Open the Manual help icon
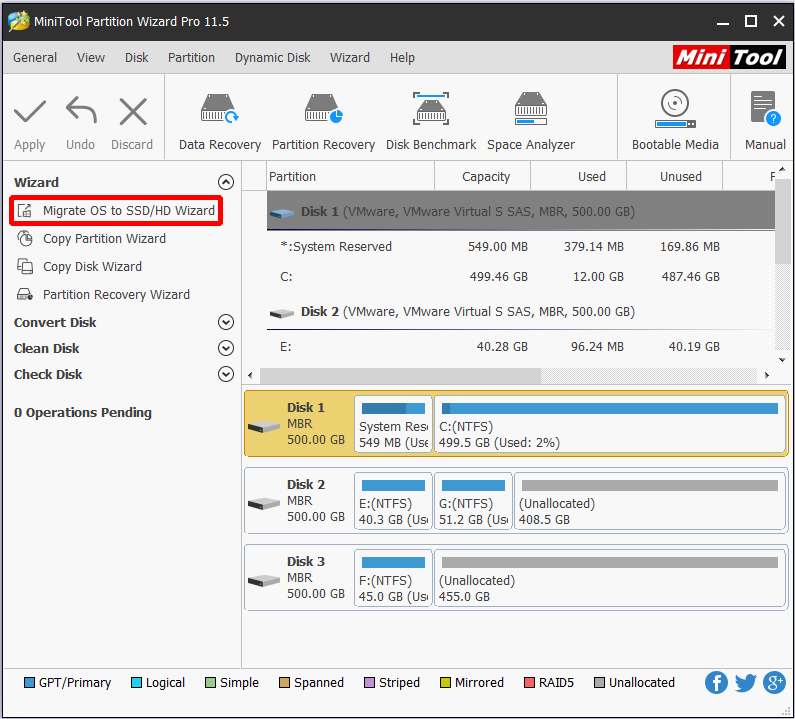 click(766, 108)
